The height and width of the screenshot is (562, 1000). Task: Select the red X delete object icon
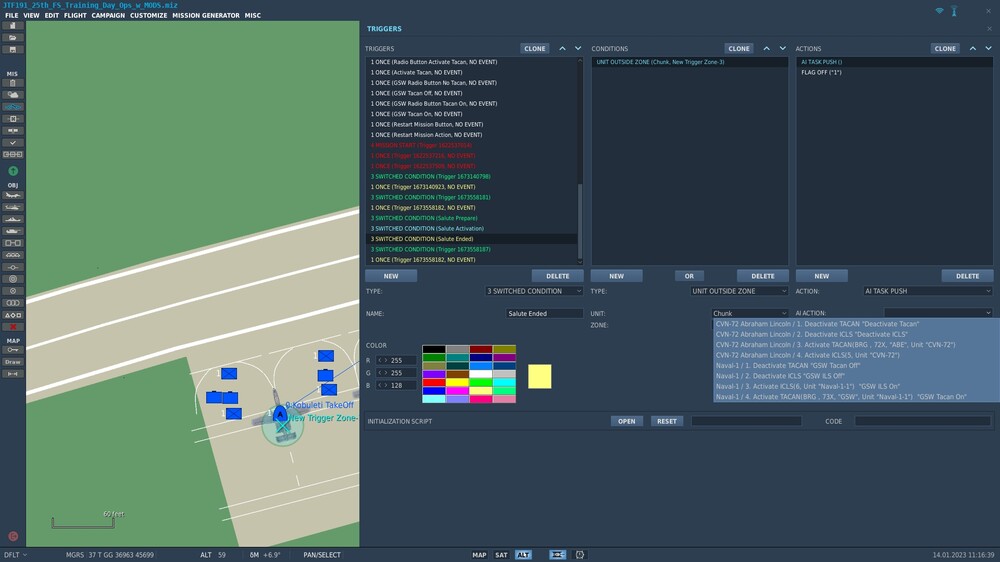pyautogui.click(x=13, y=327)
